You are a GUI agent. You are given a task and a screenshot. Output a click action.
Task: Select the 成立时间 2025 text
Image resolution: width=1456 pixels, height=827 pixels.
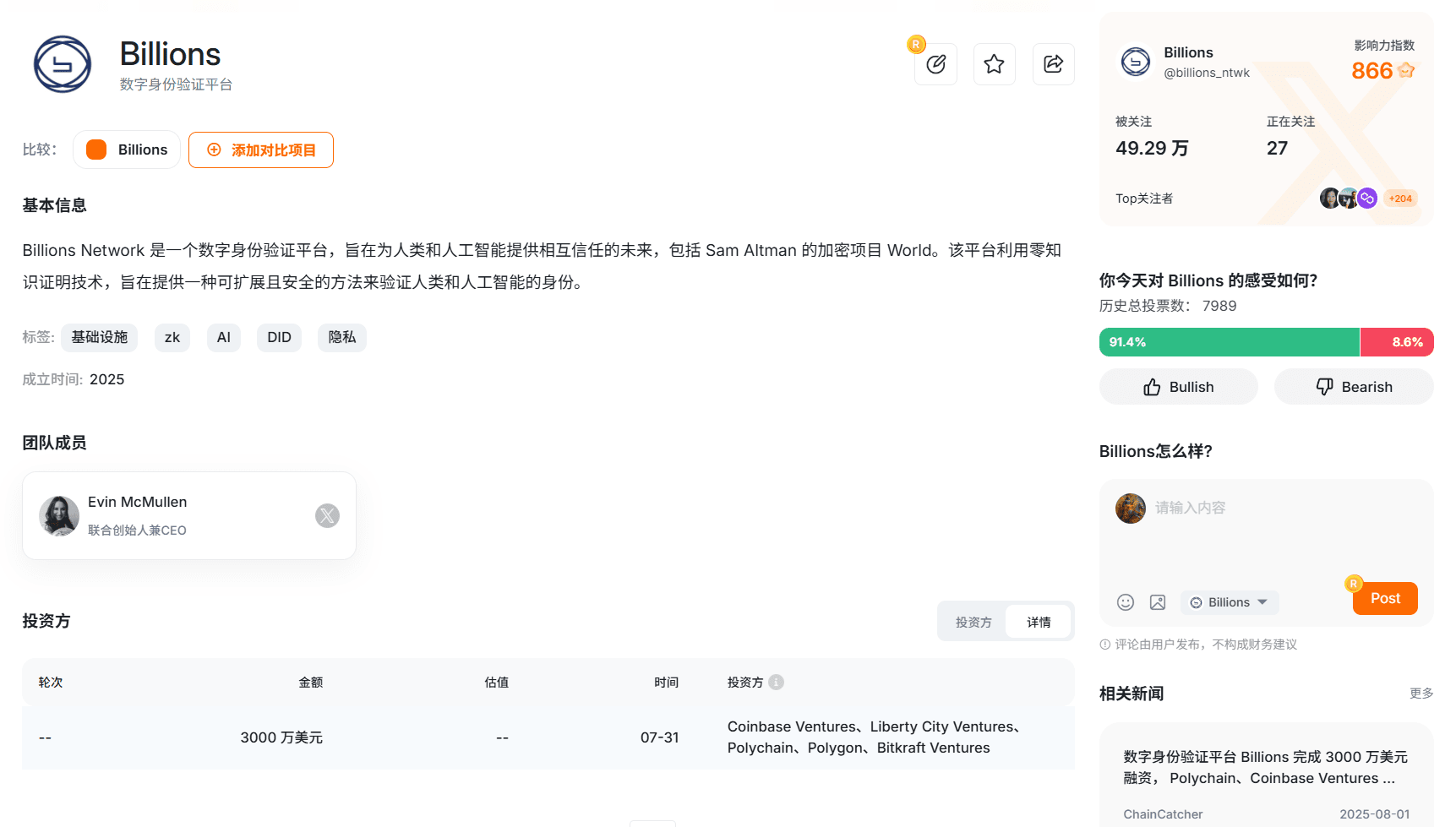[x=74, y=379]
